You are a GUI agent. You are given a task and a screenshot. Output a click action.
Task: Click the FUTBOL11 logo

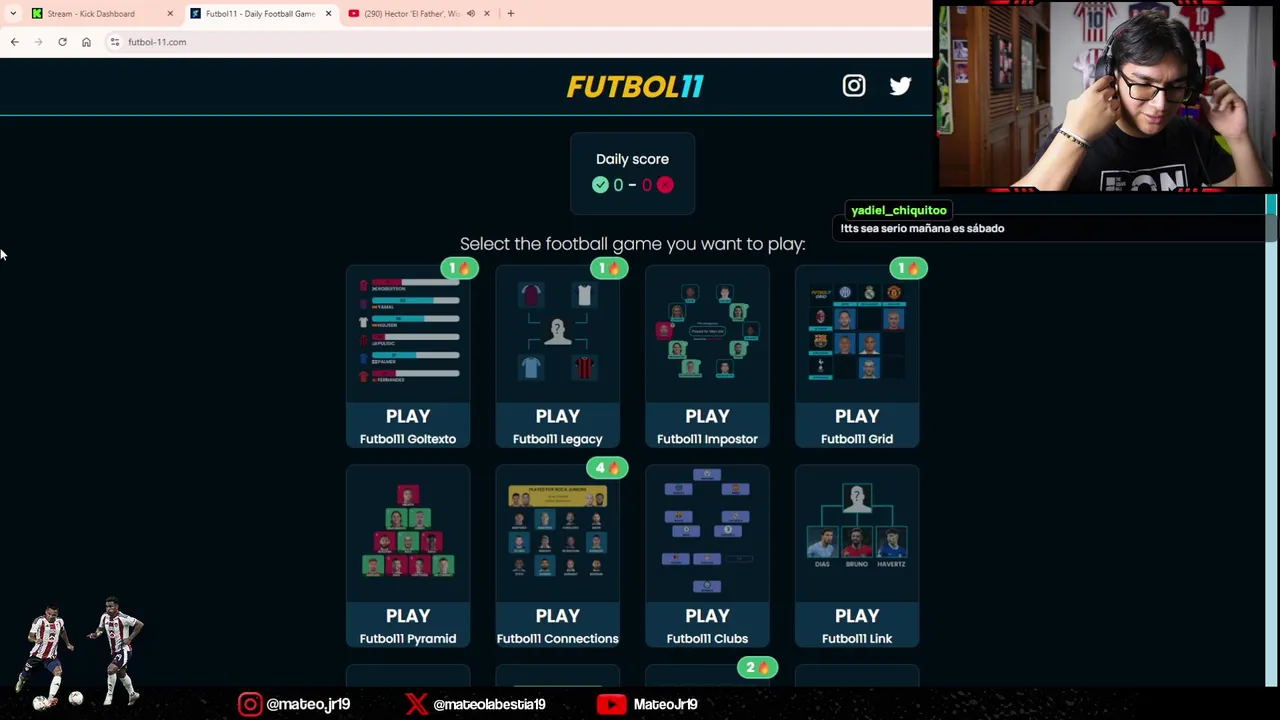tap(635, 87)
